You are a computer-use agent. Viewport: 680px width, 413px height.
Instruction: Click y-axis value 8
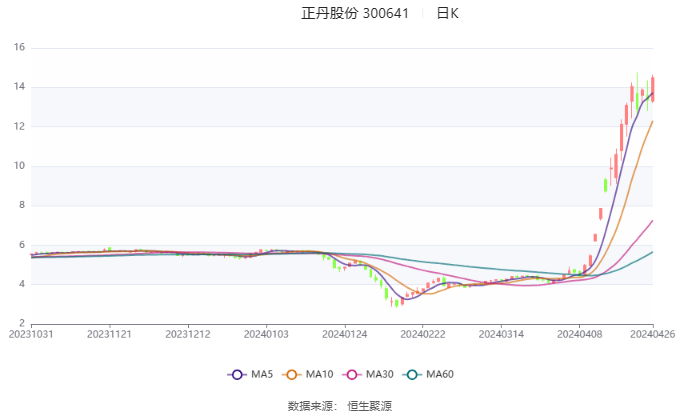click(x=22, y=205)
